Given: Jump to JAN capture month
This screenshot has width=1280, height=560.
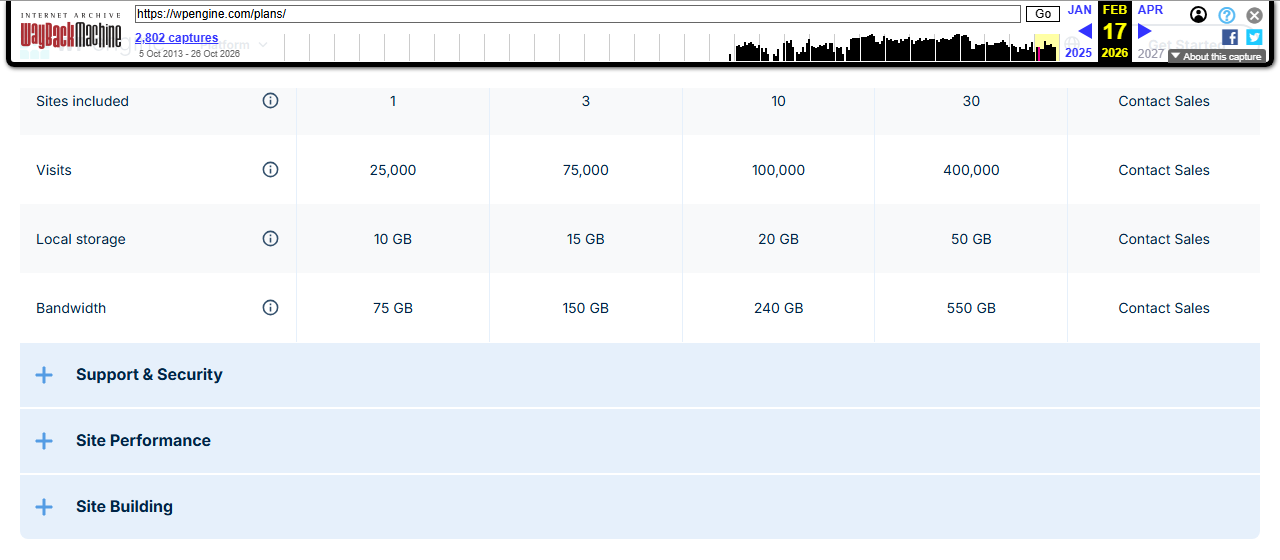Looking at the screenshot, I should click(x=1080, y=10).
